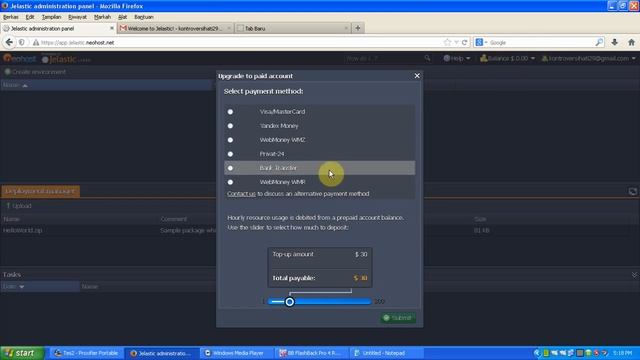Viewport: 640px width, 360px height.
Task: Close the Jelastic administration panel tab
Action: [x=112, y=28]
